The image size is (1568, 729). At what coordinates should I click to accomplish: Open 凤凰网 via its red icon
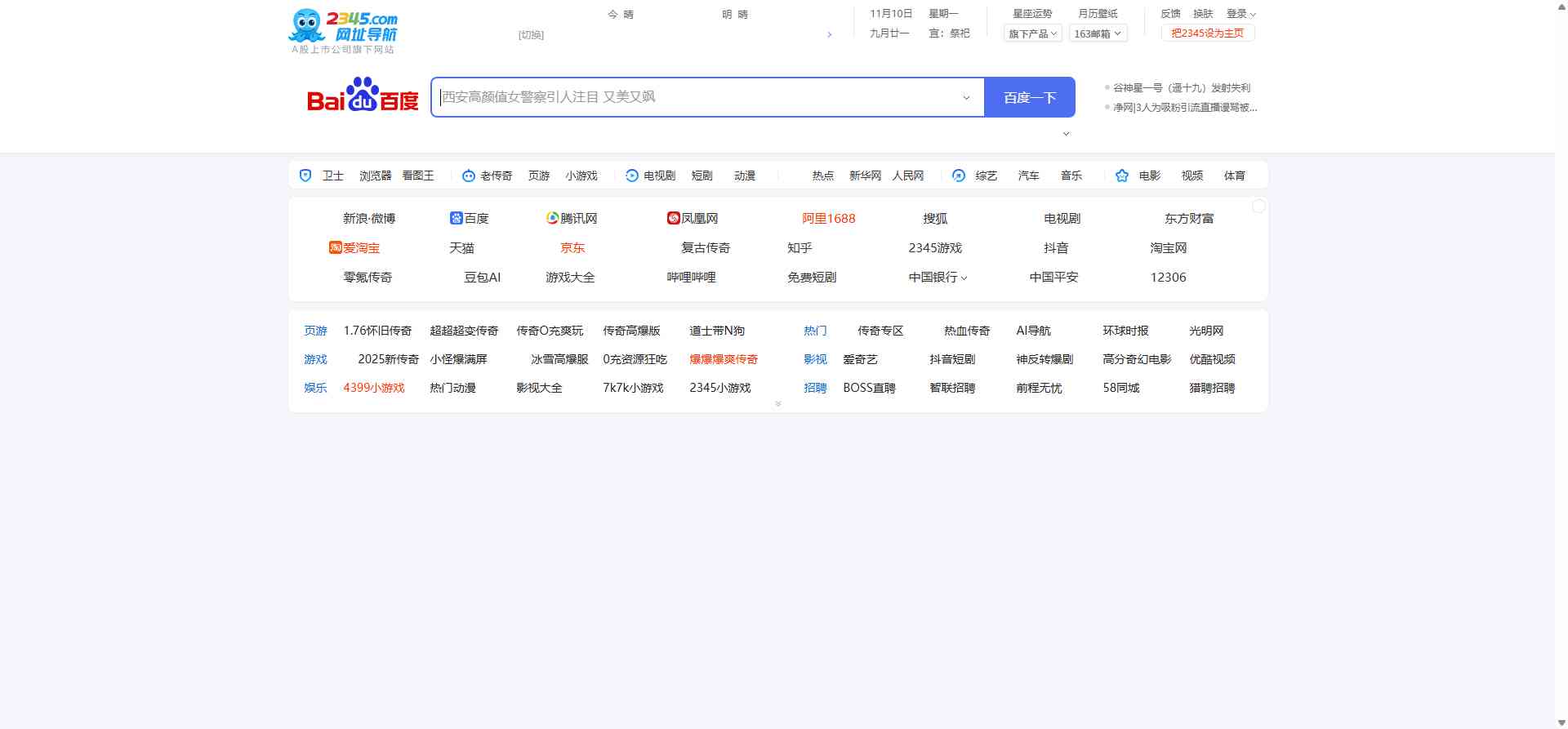[674, 218]
